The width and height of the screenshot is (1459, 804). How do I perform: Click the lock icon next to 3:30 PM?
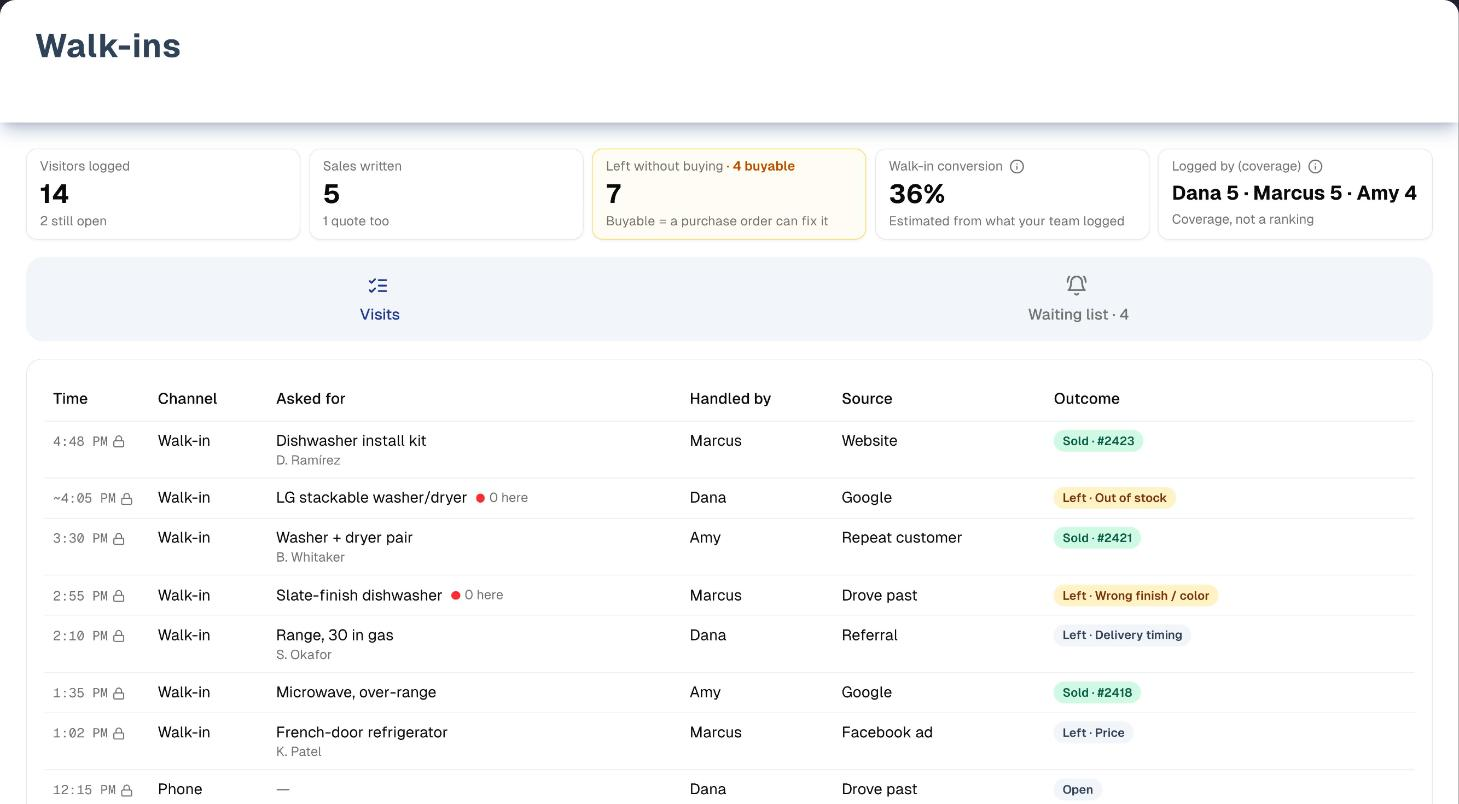[x=118, y=538]
